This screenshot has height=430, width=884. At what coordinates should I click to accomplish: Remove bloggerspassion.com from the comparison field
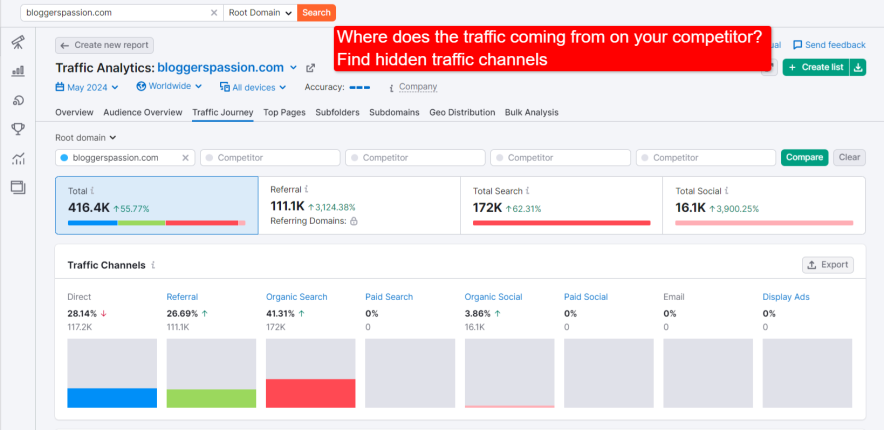[185, 158]
